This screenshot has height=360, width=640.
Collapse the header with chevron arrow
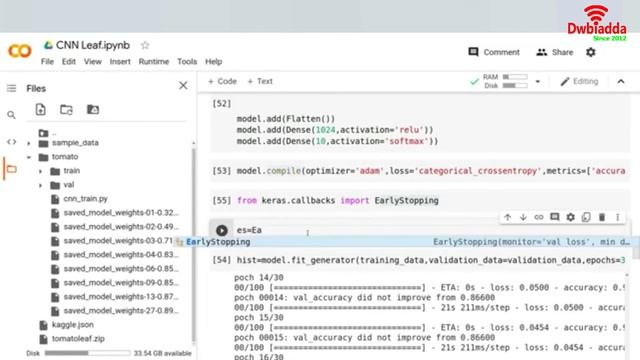[x=621, y=82]
